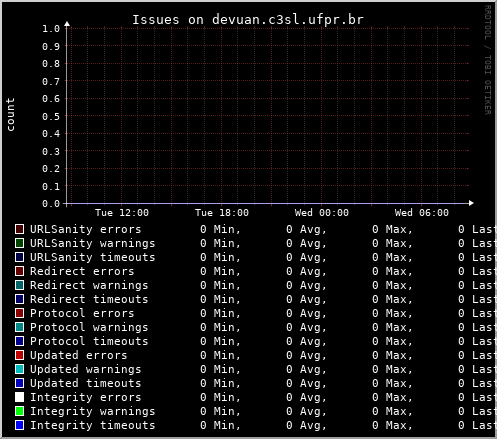Select the Protocol timeouts legend label
497x439 pixels.
pos(89,341)
